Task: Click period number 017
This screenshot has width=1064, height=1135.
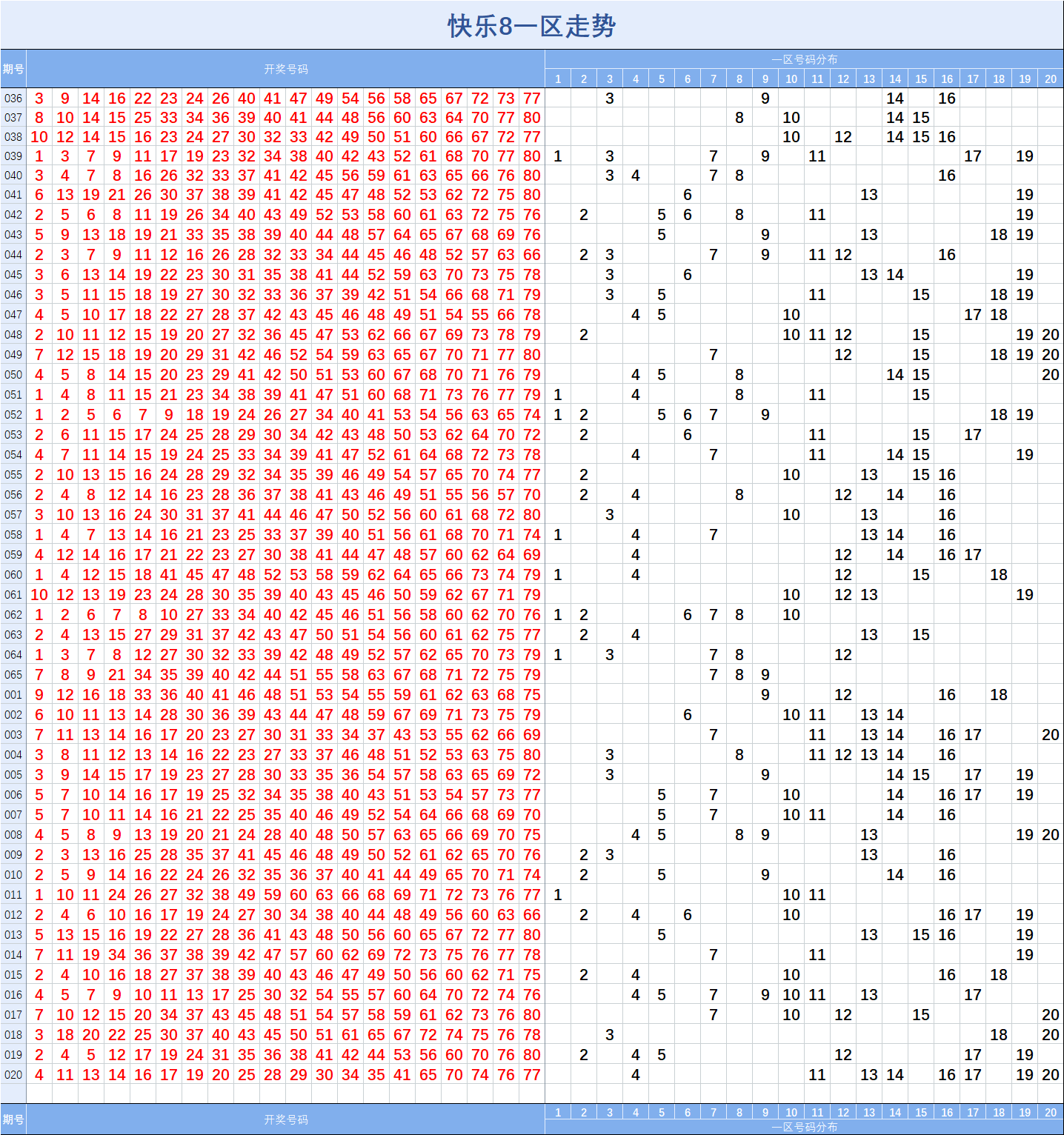Action: (x=13, y=1015)
